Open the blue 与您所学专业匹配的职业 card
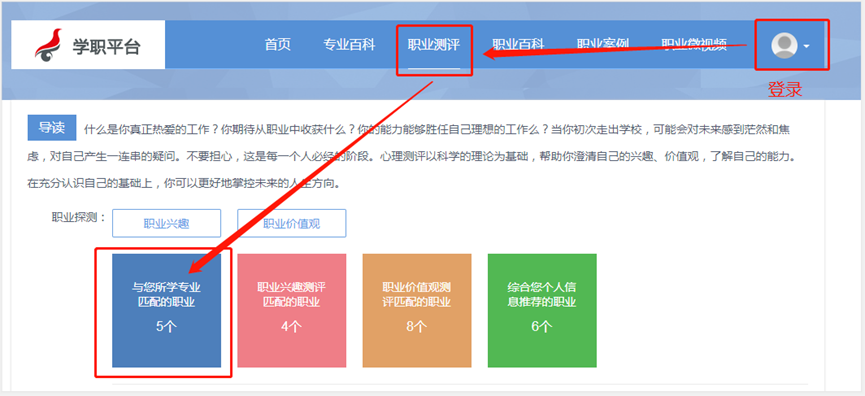Screen dimensions: 865x396 (x=167, y=311)
